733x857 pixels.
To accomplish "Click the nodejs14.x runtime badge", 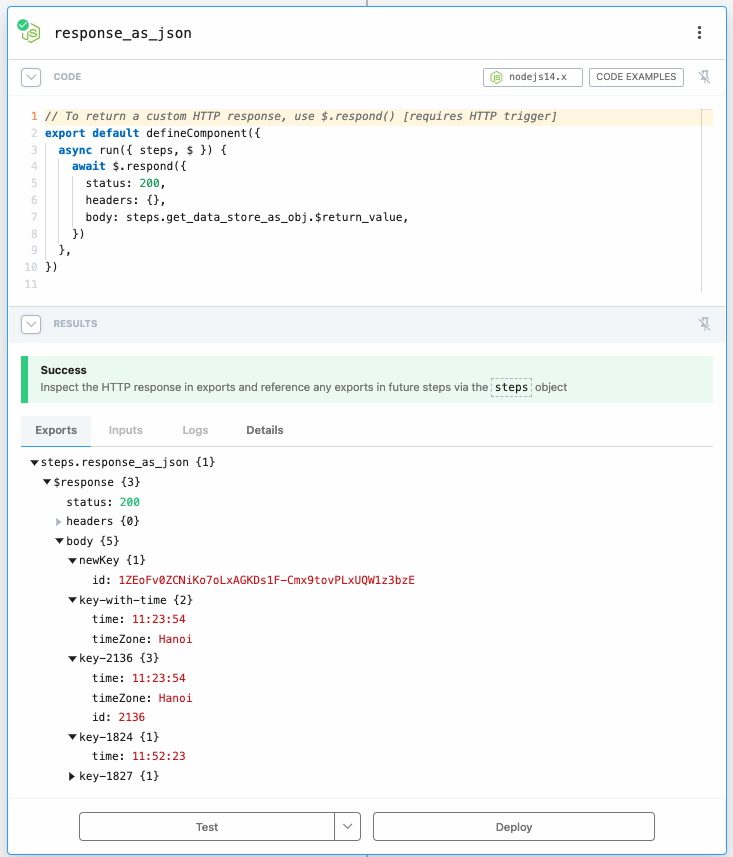I will click(532, 77).
